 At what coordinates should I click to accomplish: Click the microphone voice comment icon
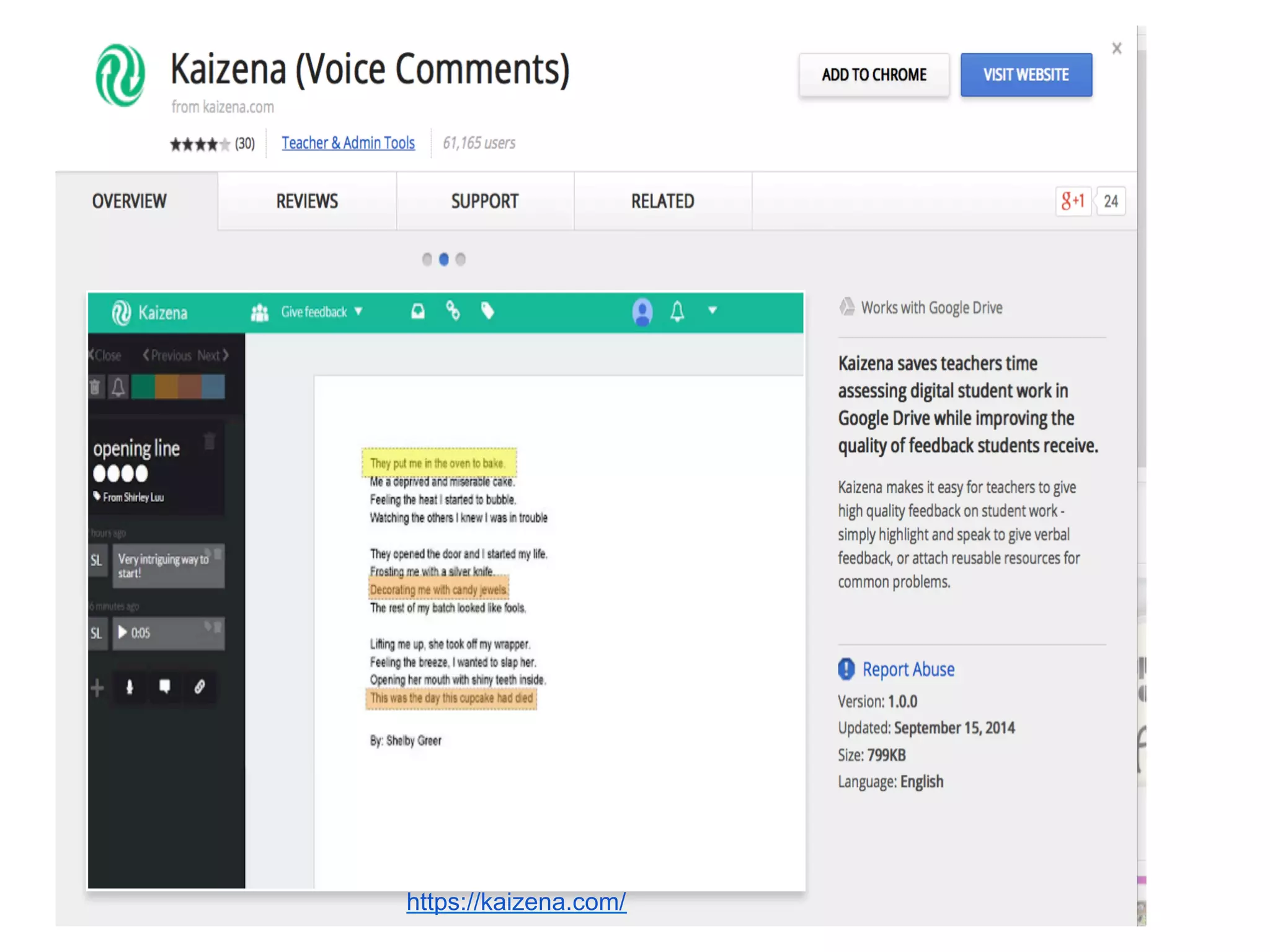(x=130, y=687)
